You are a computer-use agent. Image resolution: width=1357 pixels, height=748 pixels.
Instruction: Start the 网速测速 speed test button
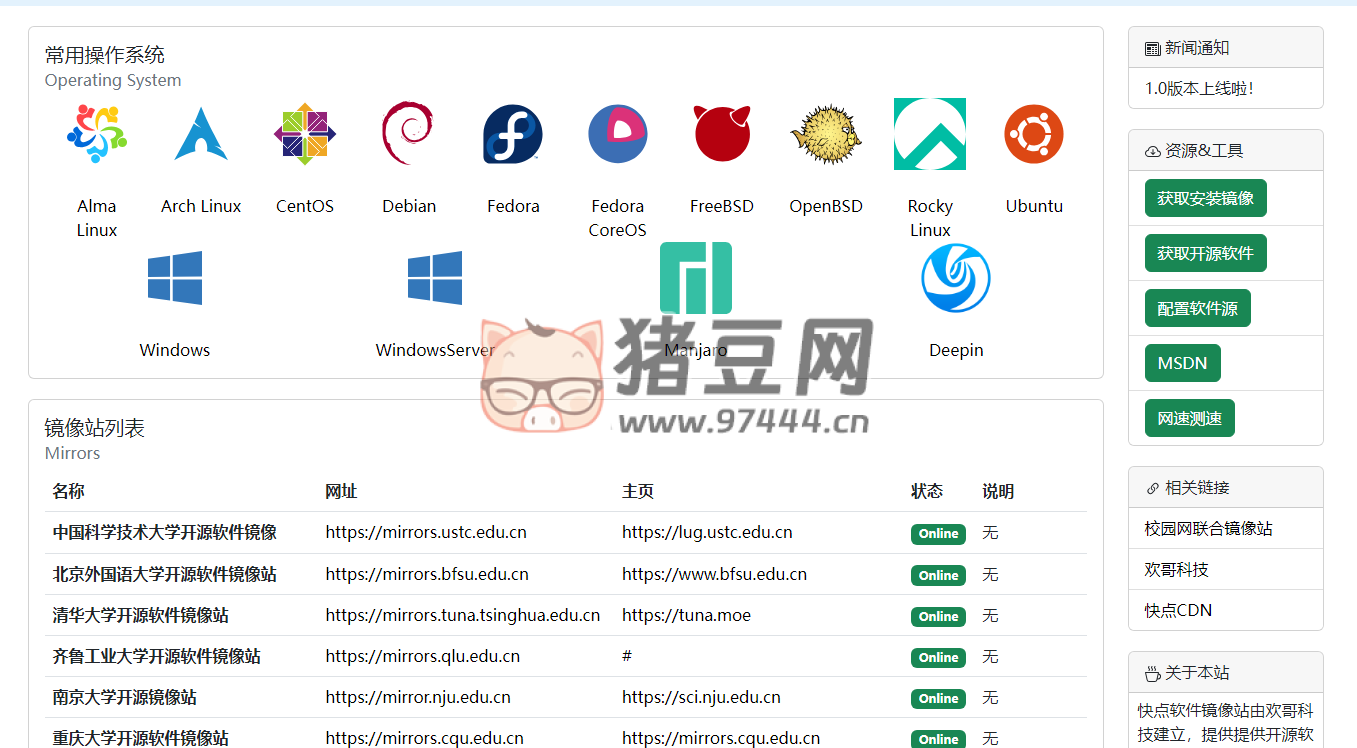pos(1189,418)
